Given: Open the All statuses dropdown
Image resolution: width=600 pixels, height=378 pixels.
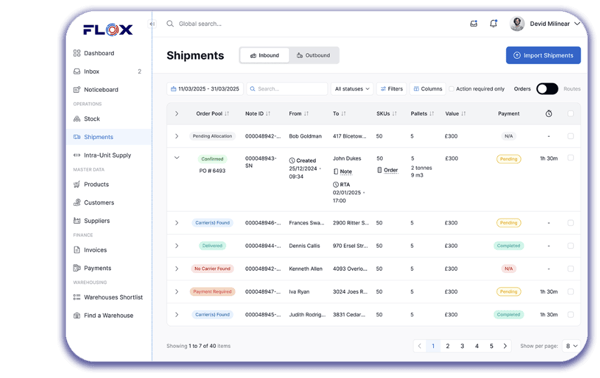Looking at the screenshot, I should [x=352, y=89].
